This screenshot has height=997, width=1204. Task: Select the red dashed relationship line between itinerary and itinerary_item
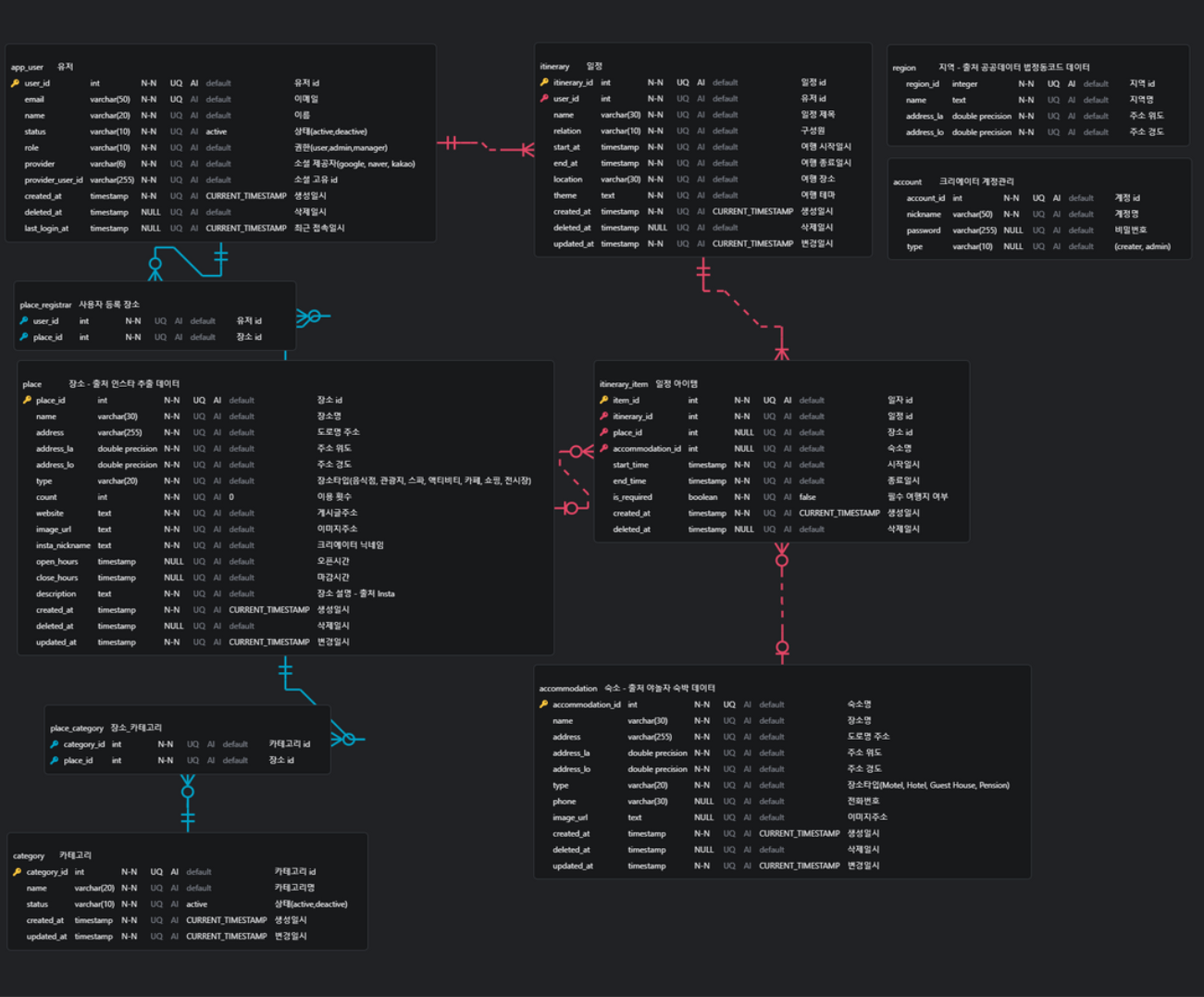point(743,309)
